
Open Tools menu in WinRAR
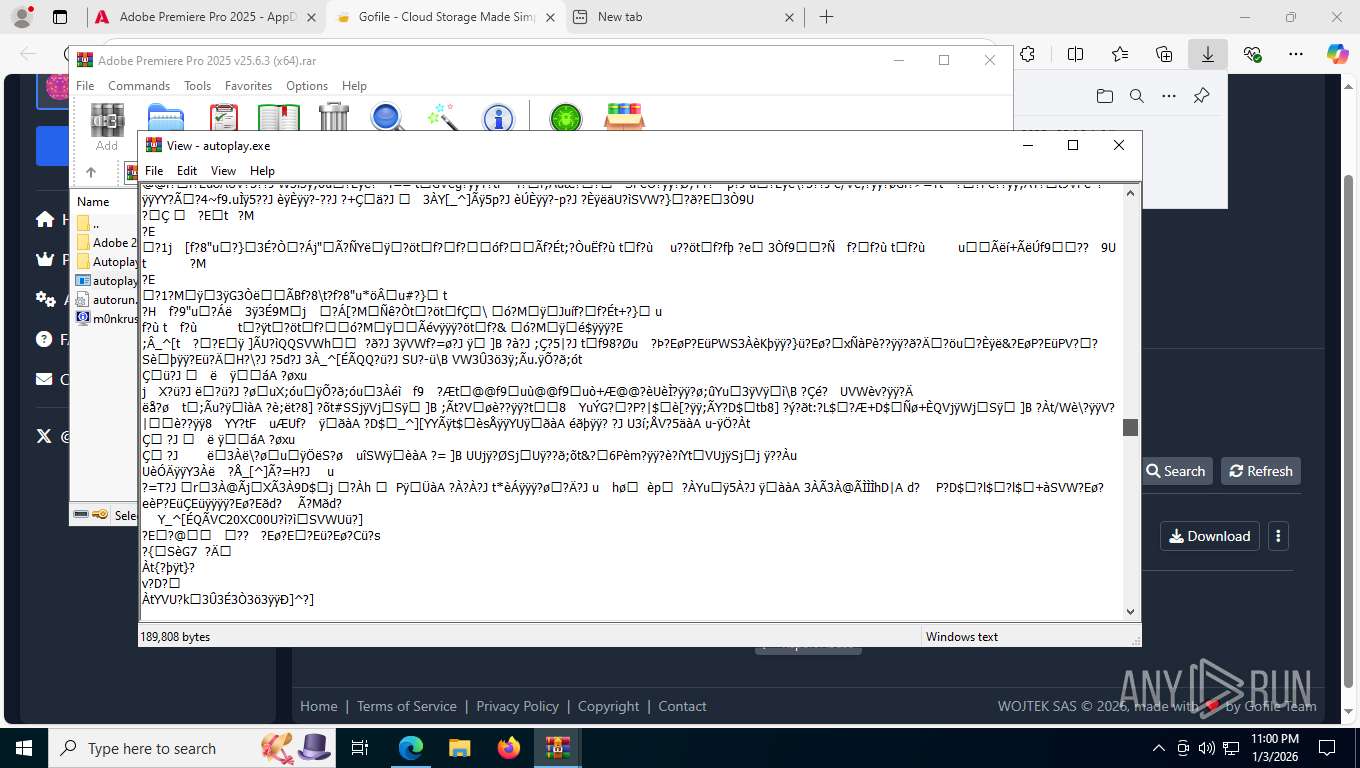(x=197, y=86)
